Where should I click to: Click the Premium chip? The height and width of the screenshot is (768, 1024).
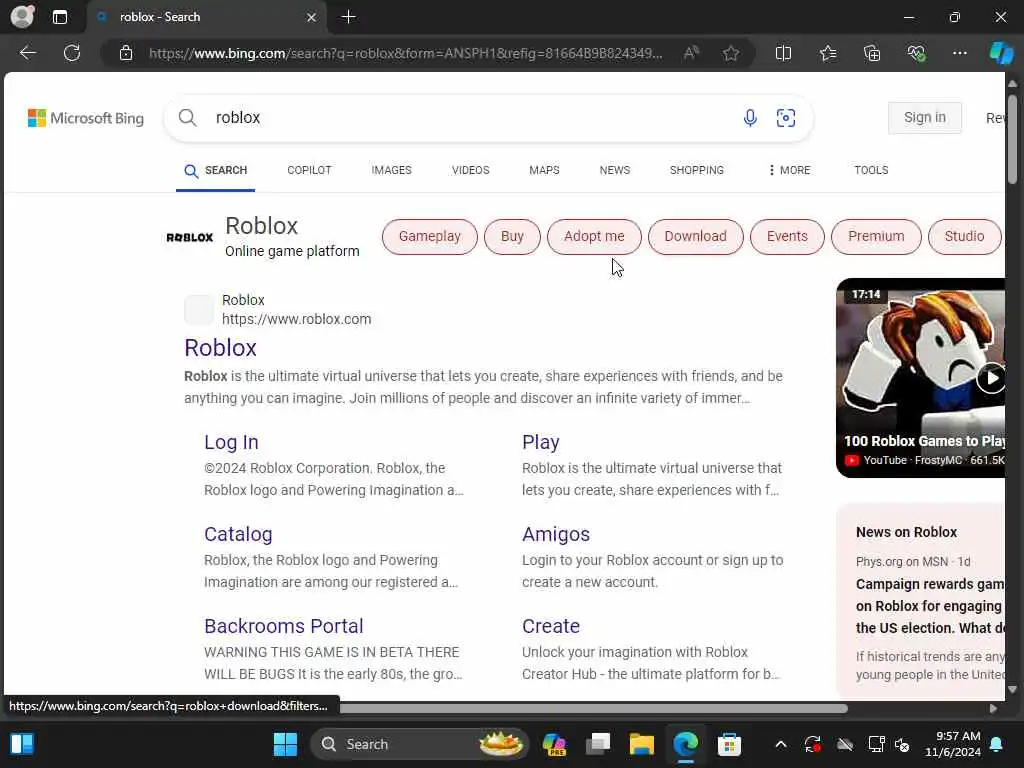click(x=876, y=236)
